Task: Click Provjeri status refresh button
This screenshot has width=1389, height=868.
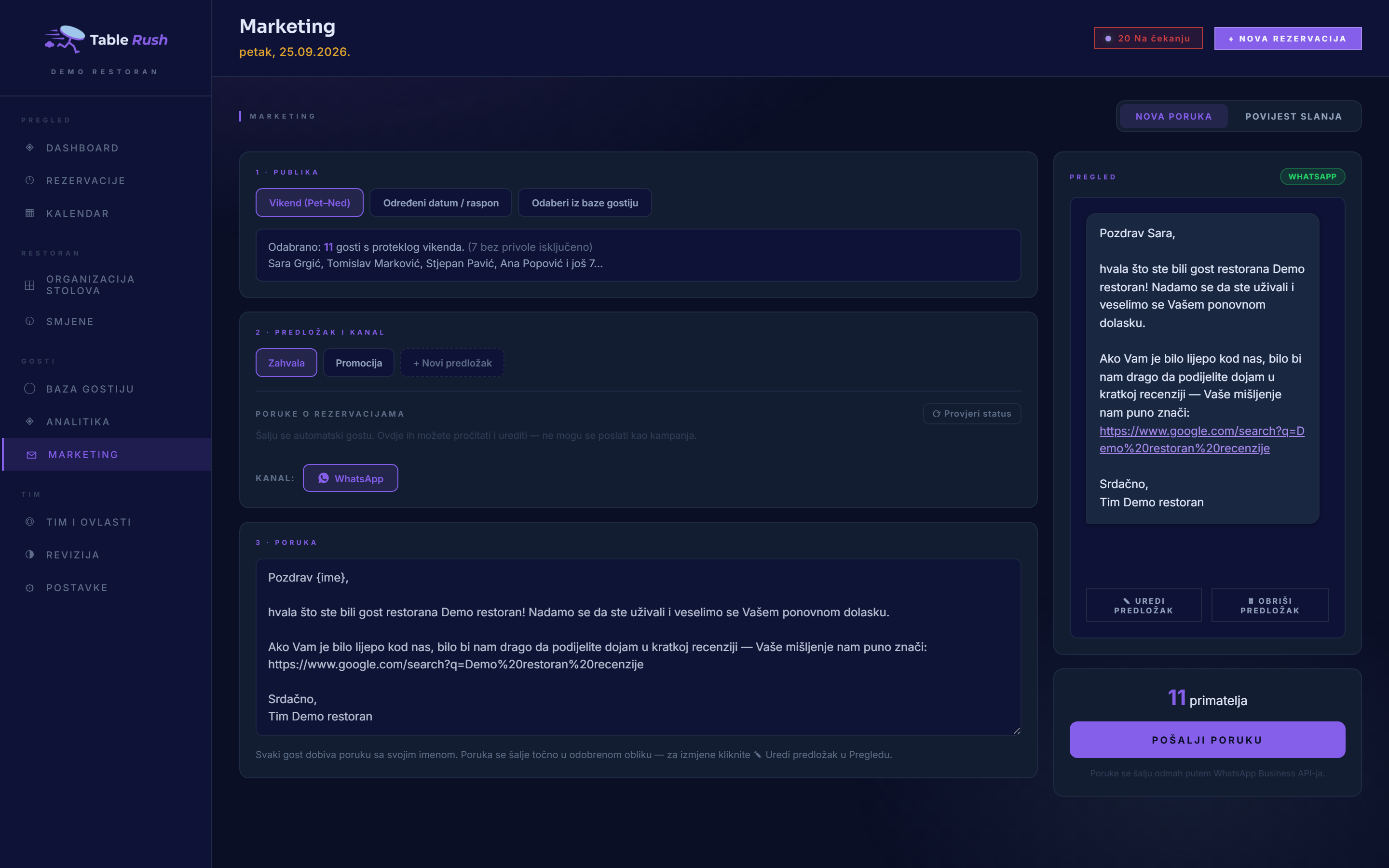Action: [x=972, y=413]
